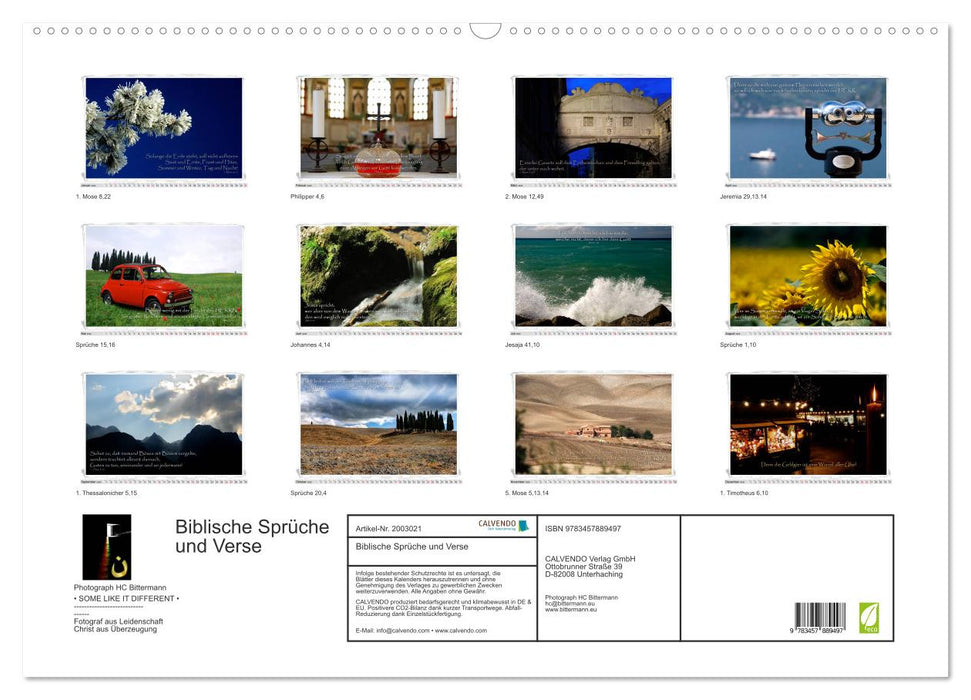Select the stone bridge image for 2. Mose 12,49

[593, 128]
